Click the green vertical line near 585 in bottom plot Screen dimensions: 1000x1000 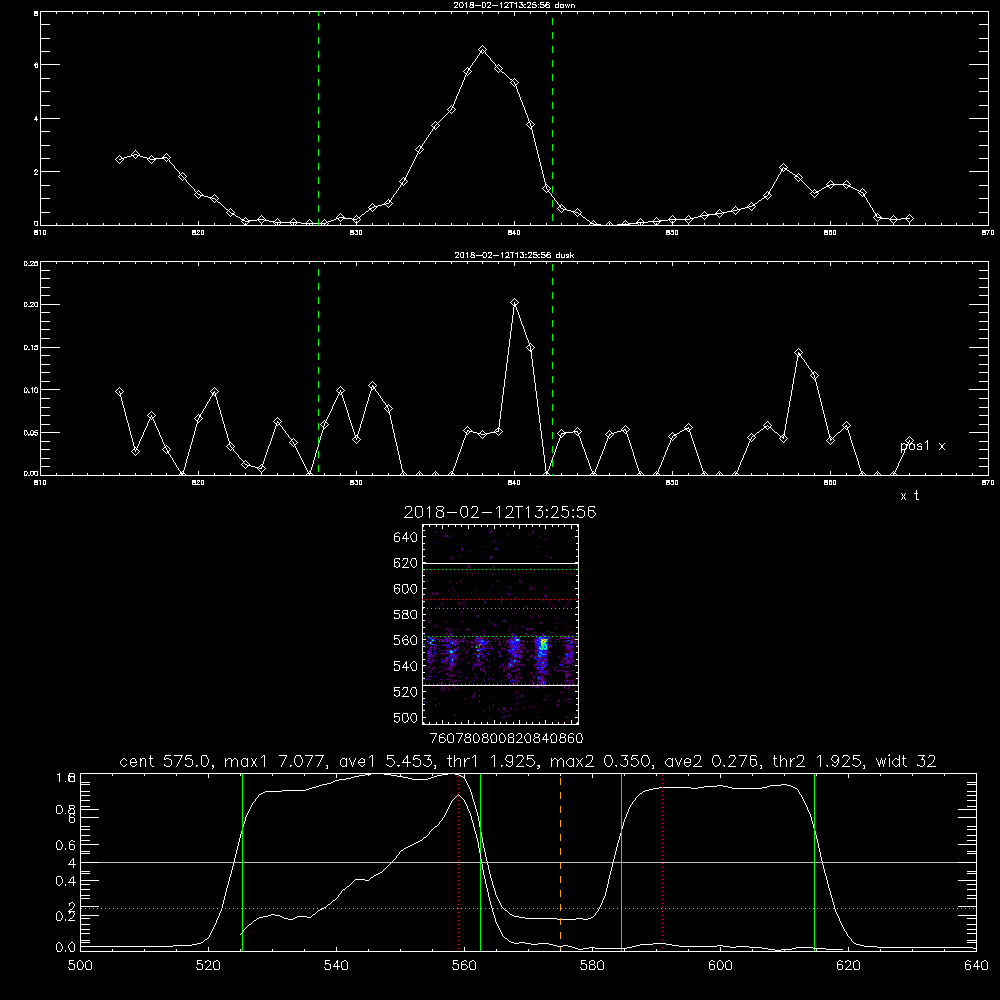tap(621, 861)
